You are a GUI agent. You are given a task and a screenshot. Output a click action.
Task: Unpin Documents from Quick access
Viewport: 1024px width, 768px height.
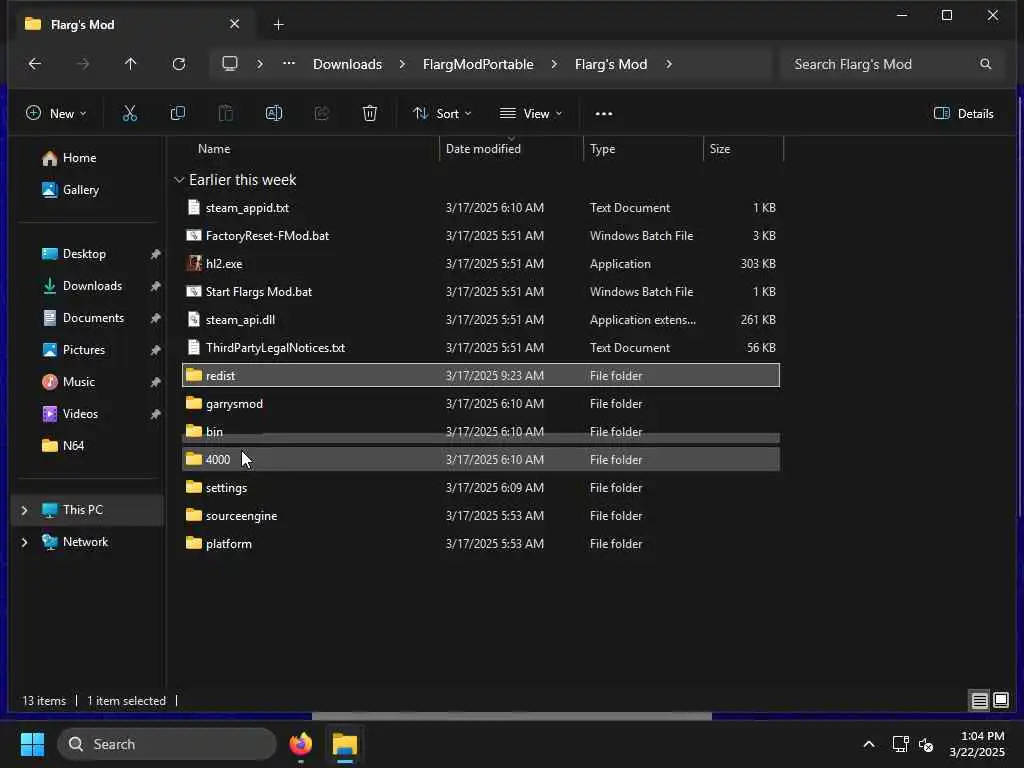click(x=155, y=318)
